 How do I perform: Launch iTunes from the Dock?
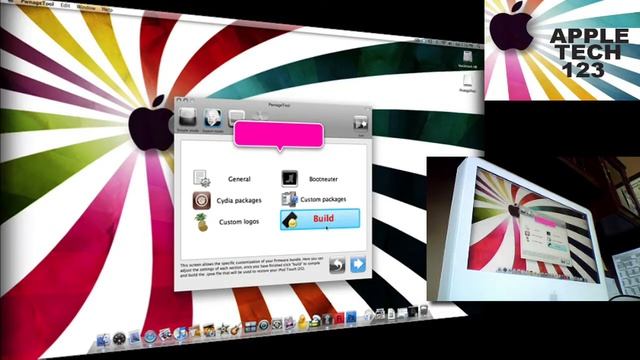[x=180, y=333]
